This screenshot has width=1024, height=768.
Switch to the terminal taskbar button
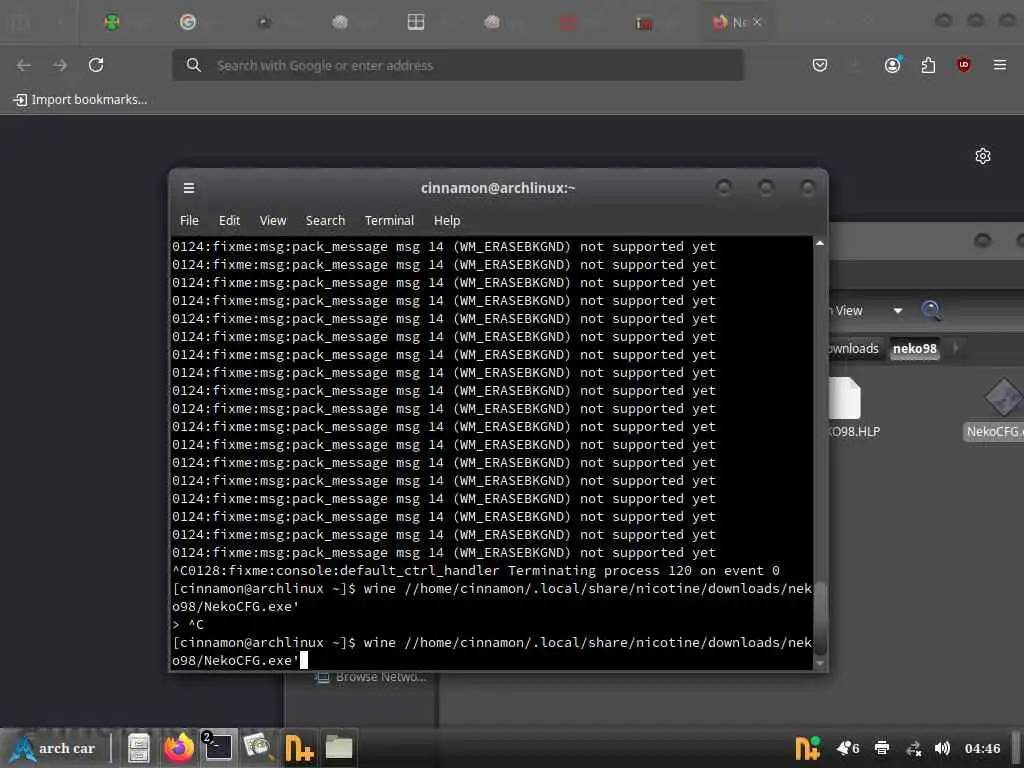pyautogui.click(x=217, y=747)
